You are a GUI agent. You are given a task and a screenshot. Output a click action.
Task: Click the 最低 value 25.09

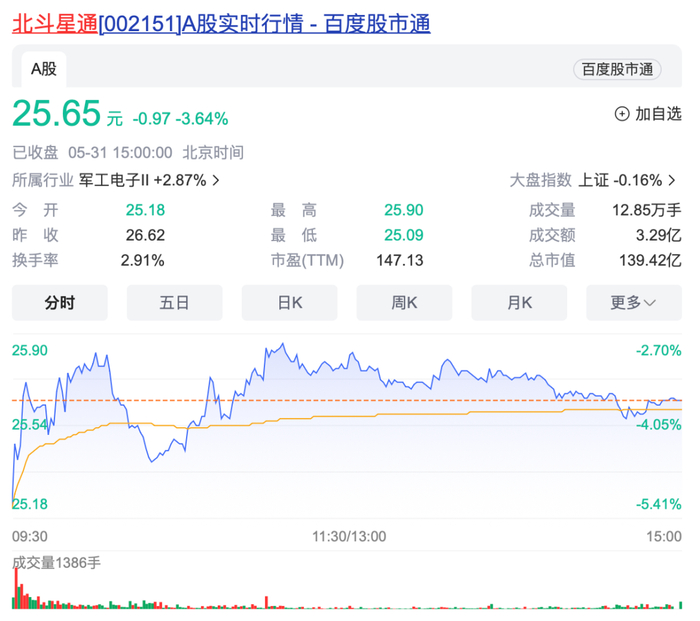[404, 235]
